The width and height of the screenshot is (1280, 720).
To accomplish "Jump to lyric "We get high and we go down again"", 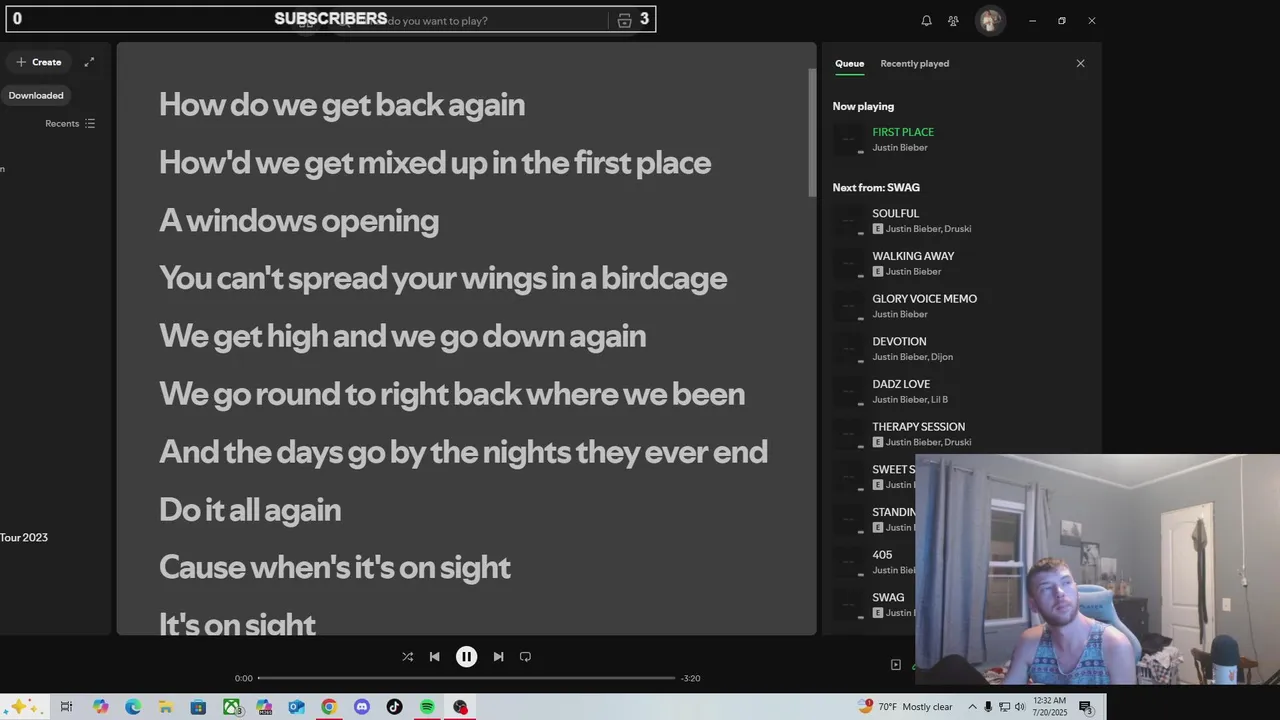I will click(x=402, y=336).
